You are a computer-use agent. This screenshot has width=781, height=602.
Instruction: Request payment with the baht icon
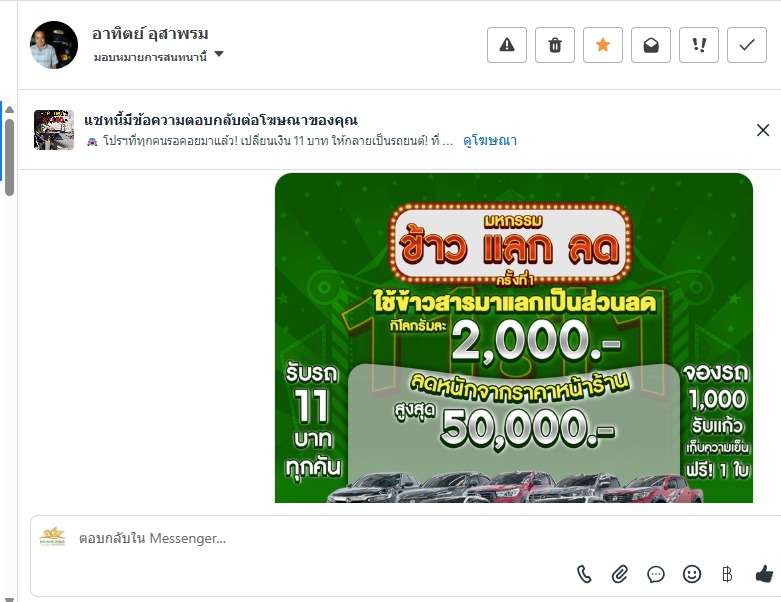[727, 574]
